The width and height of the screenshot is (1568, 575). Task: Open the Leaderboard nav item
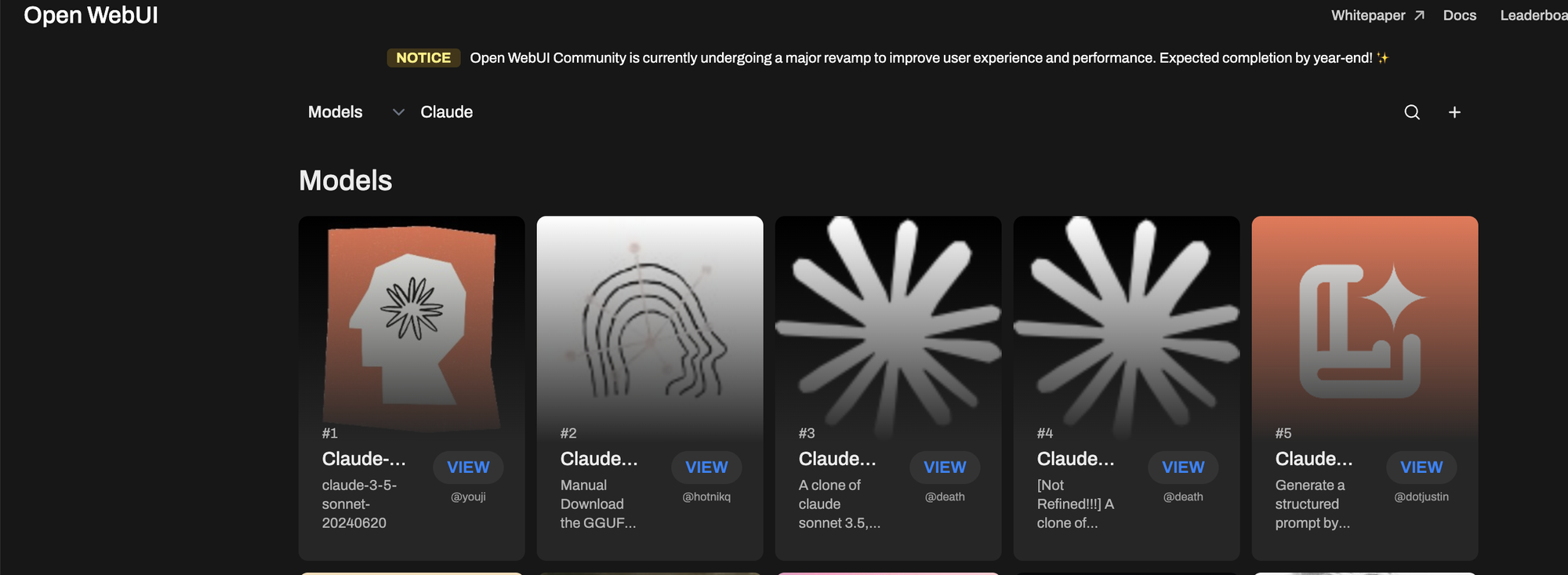pyautogui.click(x=1534, y=15)
